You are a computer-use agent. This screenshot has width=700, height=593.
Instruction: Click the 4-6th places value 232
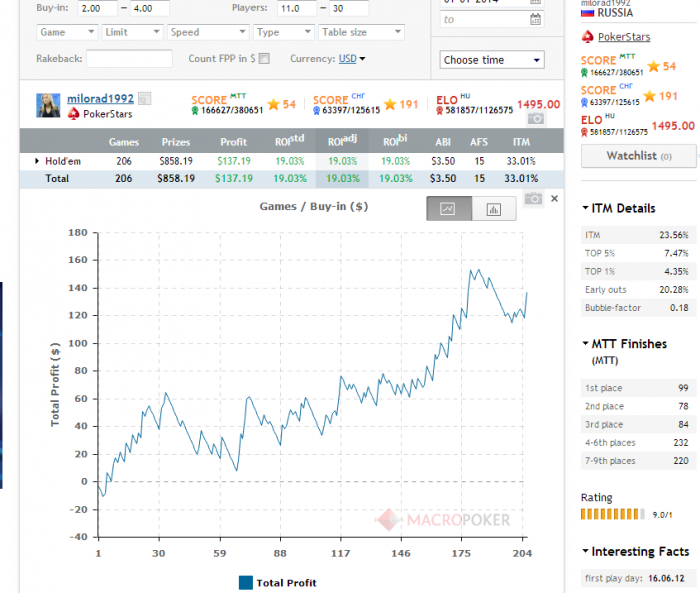tap(681, 443)
